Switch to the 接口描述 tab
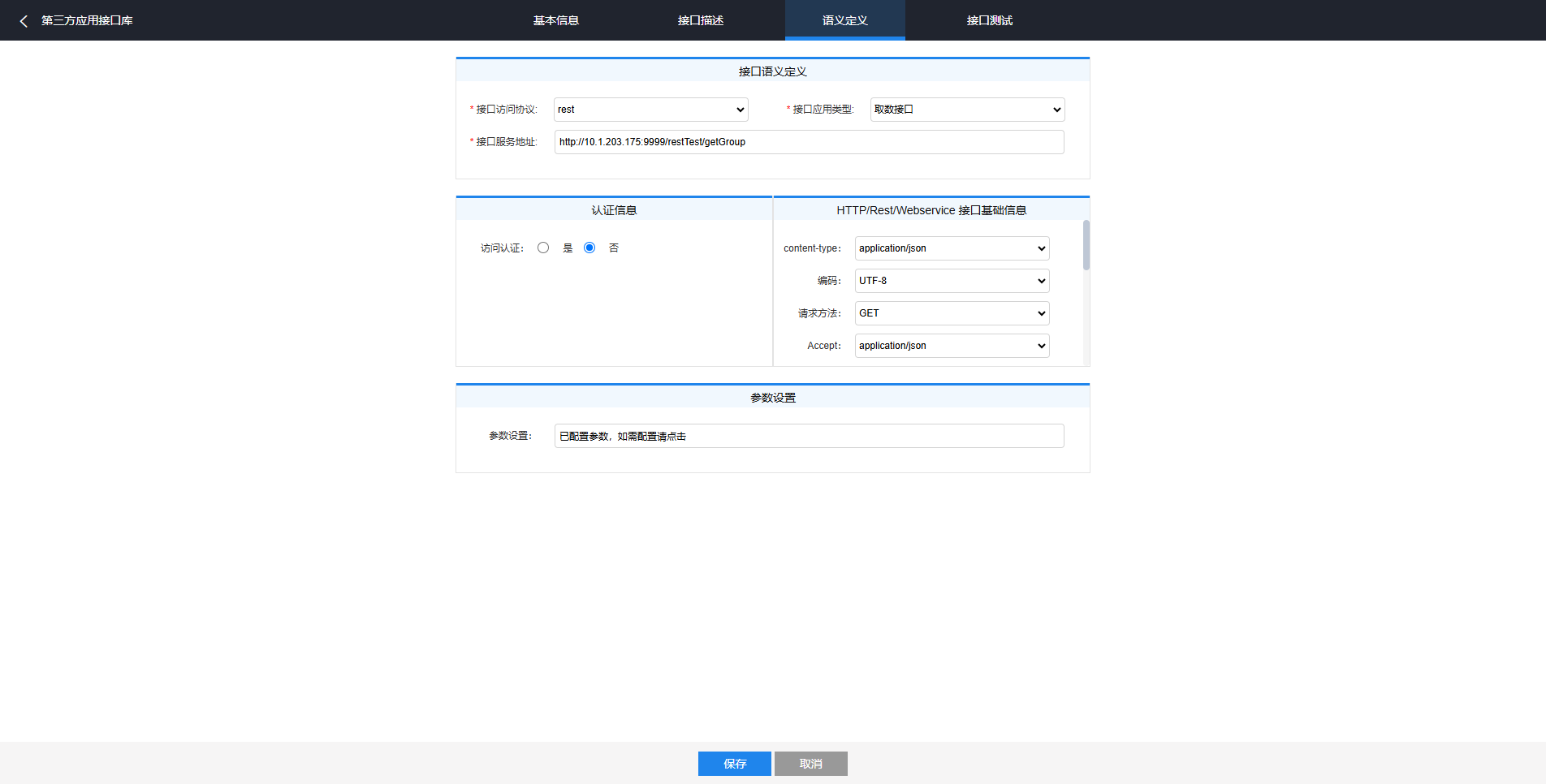The width and height of the screenshot is (1546, 784). [700, 20]
